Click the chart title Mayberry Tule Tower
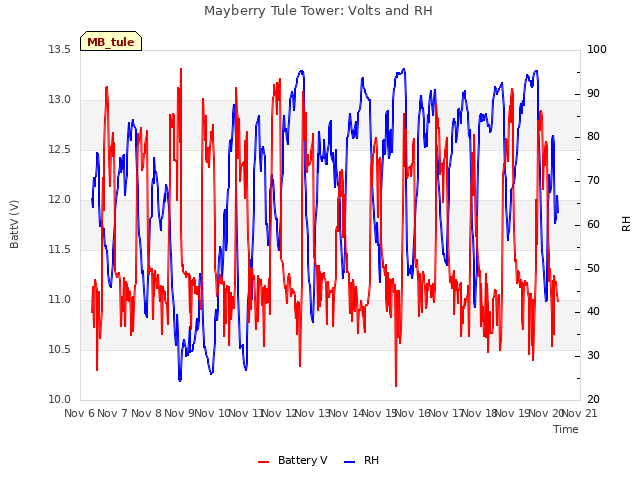Screen dimensions: 640x480 tap(318, 10)
